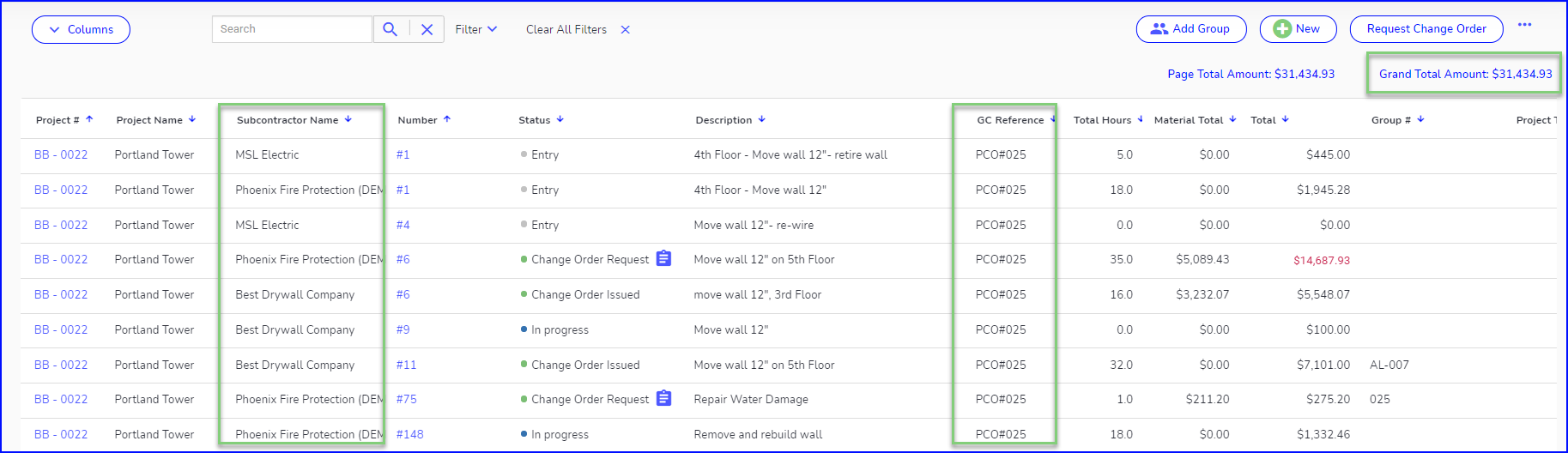
Task: Expand the Filter dropdown
Action: click(475, 29)
